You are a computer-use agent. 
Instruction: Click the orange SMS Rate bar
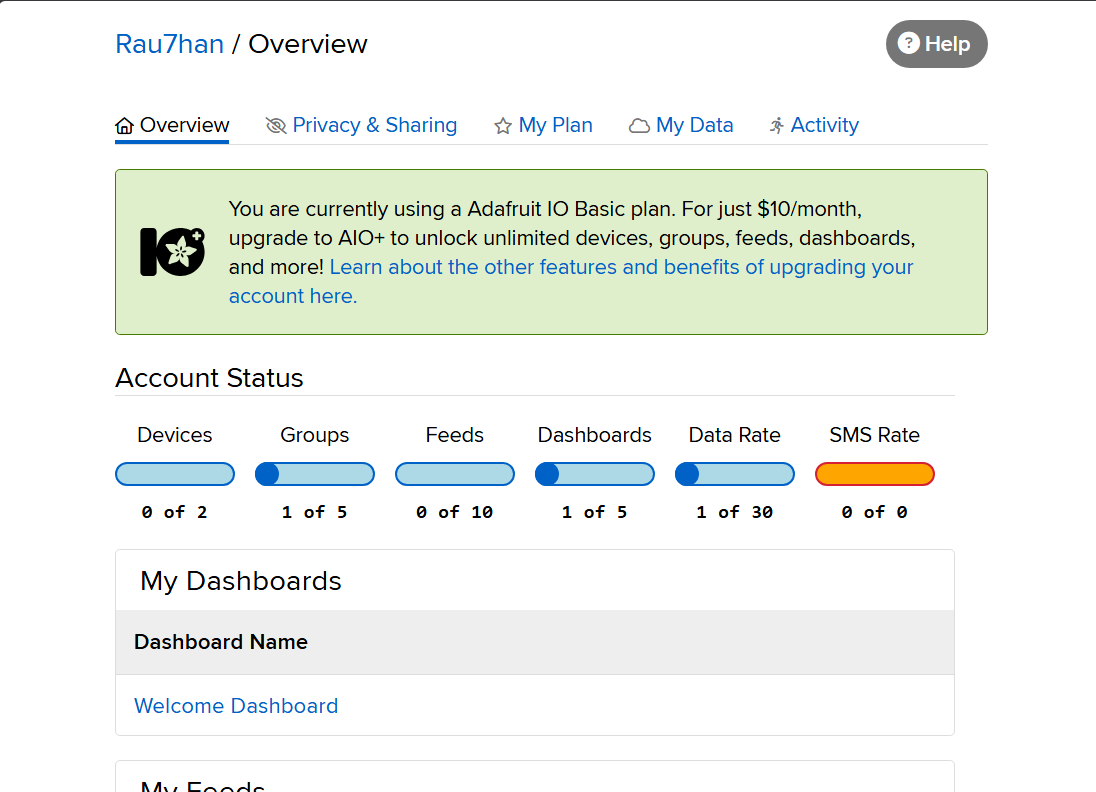[x=874, y=474]
